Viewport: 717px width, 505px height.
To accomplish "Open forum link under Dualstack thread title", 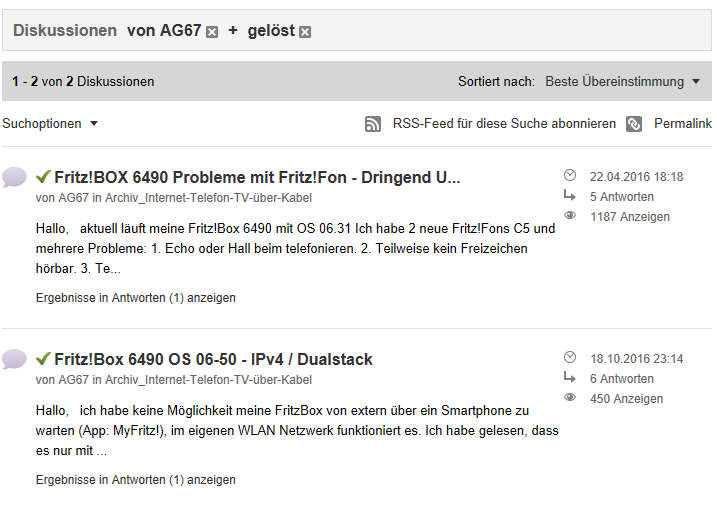I will [209, 380].
